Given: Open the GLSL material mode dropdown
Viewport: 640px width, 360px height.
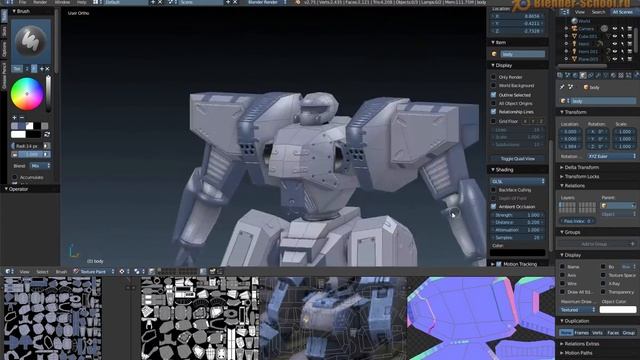Looking at the screenshot, I should [518, 181].
